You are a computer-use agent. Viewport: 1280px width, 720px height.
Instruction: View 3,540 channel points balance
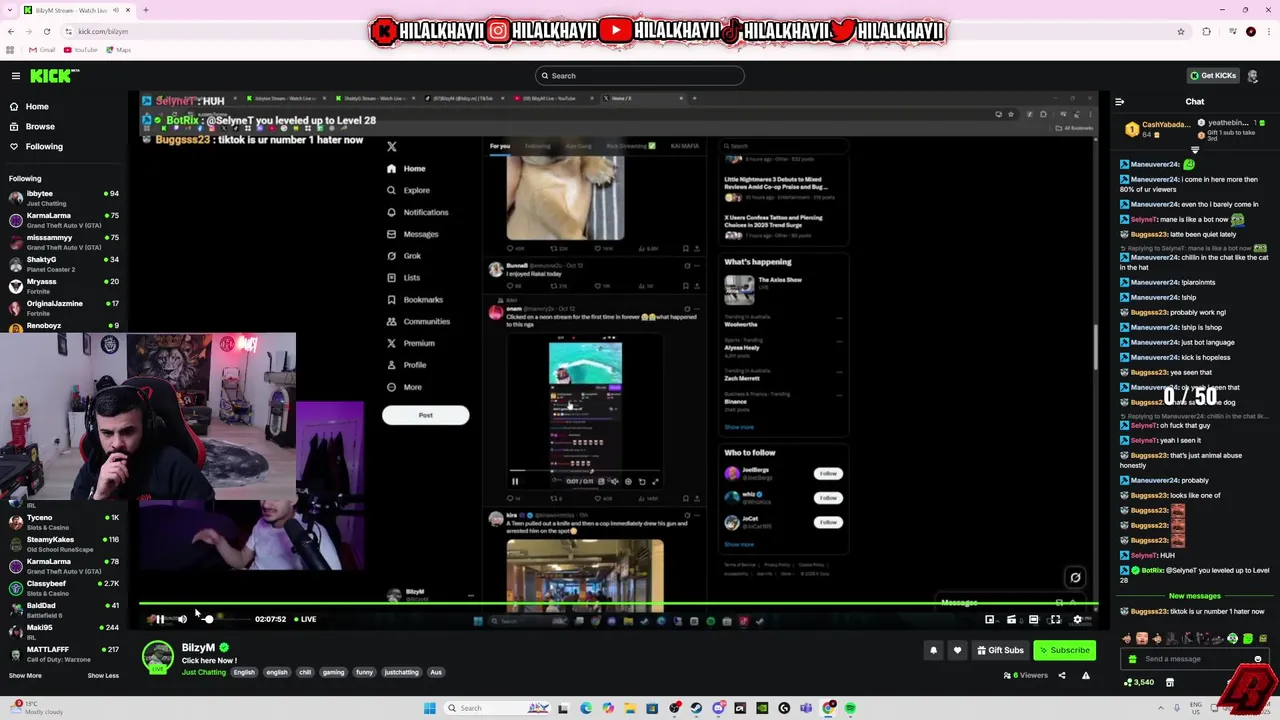[x=1138, y=683]
